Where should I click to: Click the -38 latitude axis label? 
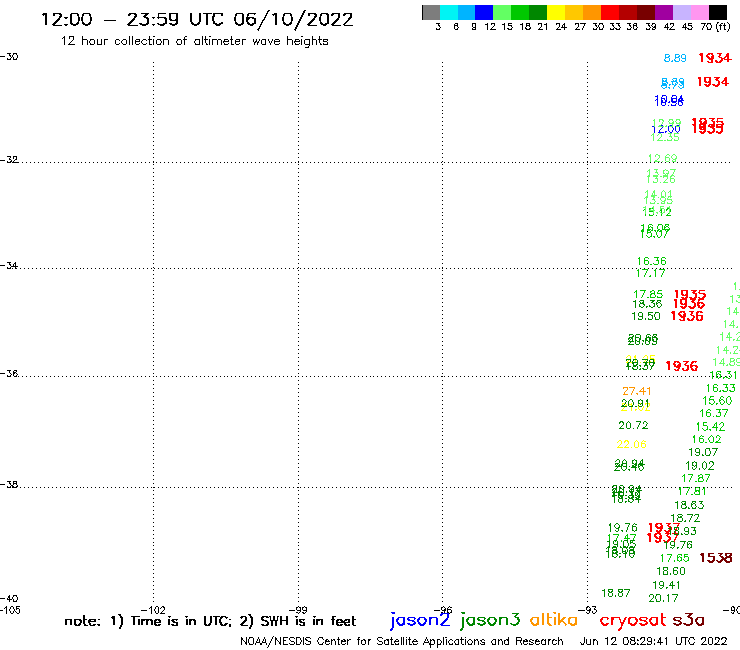coord(9,485)
